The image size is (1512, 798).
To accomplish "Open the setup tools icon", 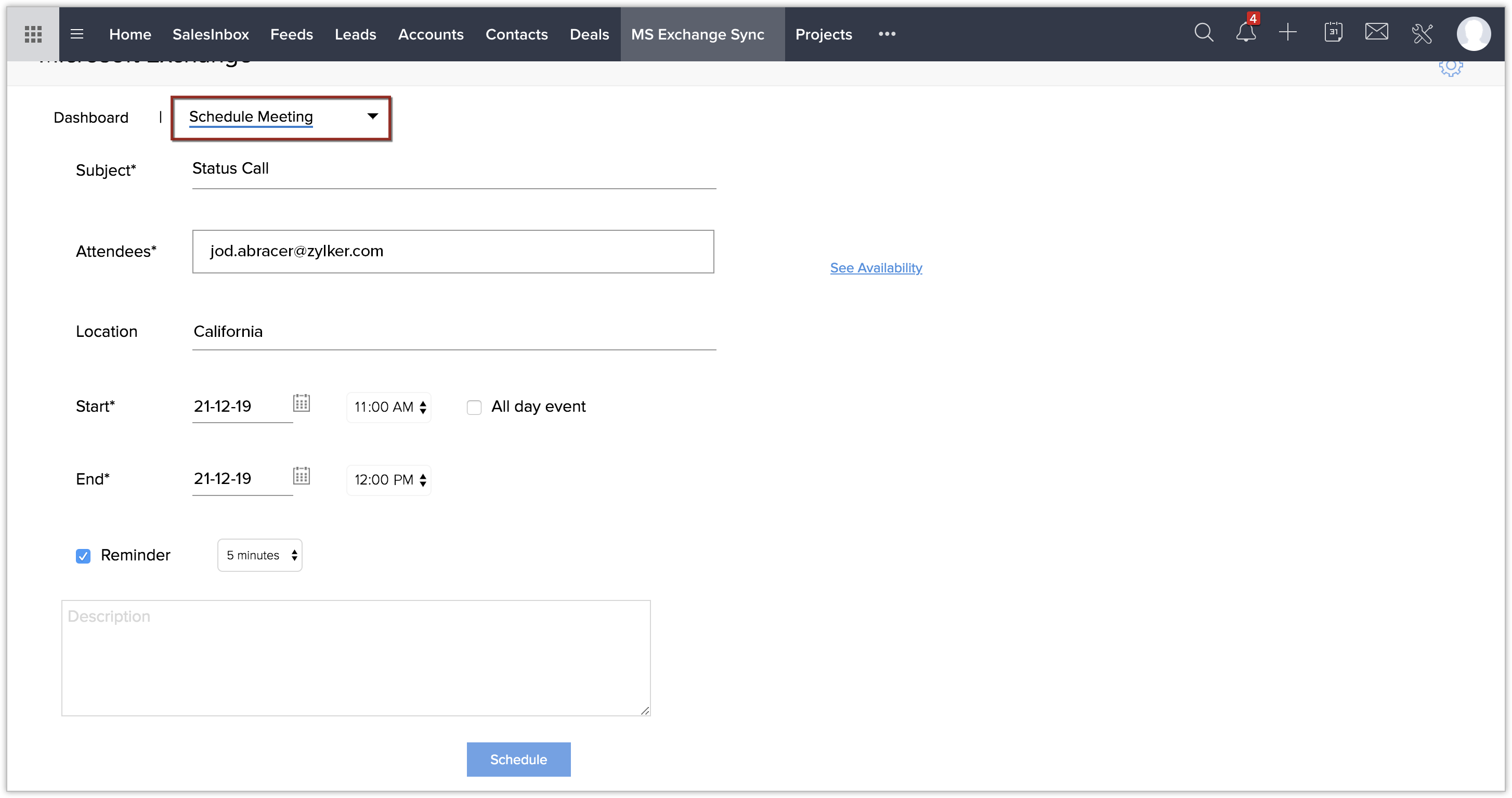I will pos(1422,33).
